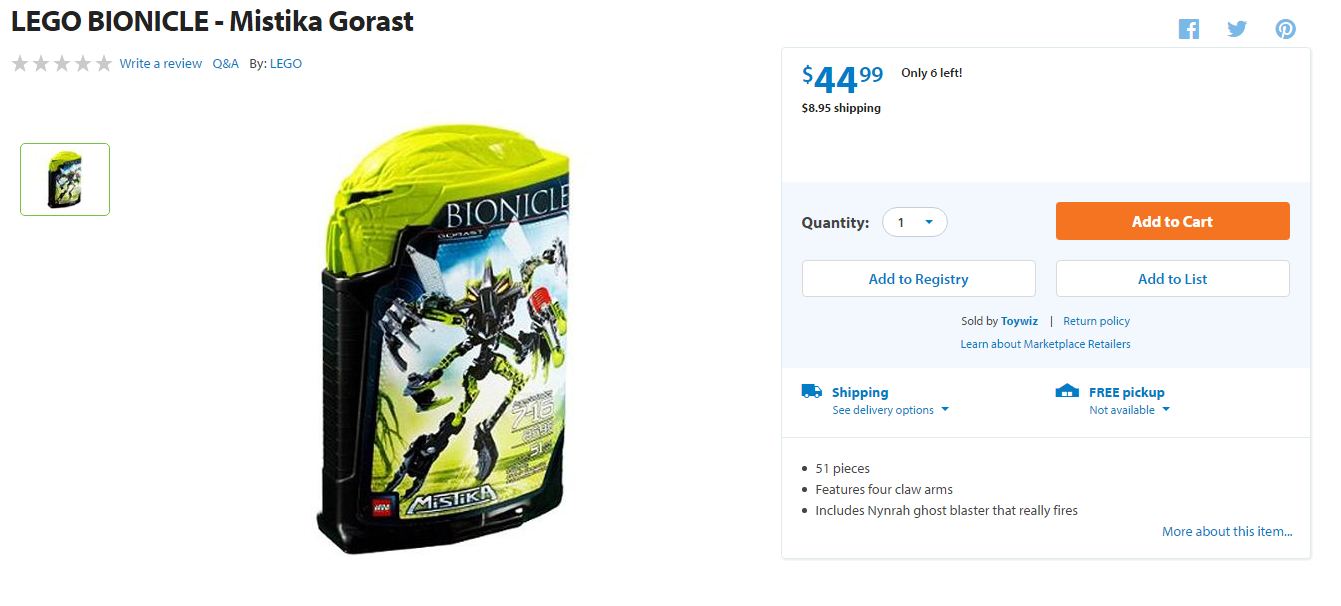The width and height of the screenshot is (1341, 606).
Task: Expand See delivery options
Action: (x=890, y=410)
